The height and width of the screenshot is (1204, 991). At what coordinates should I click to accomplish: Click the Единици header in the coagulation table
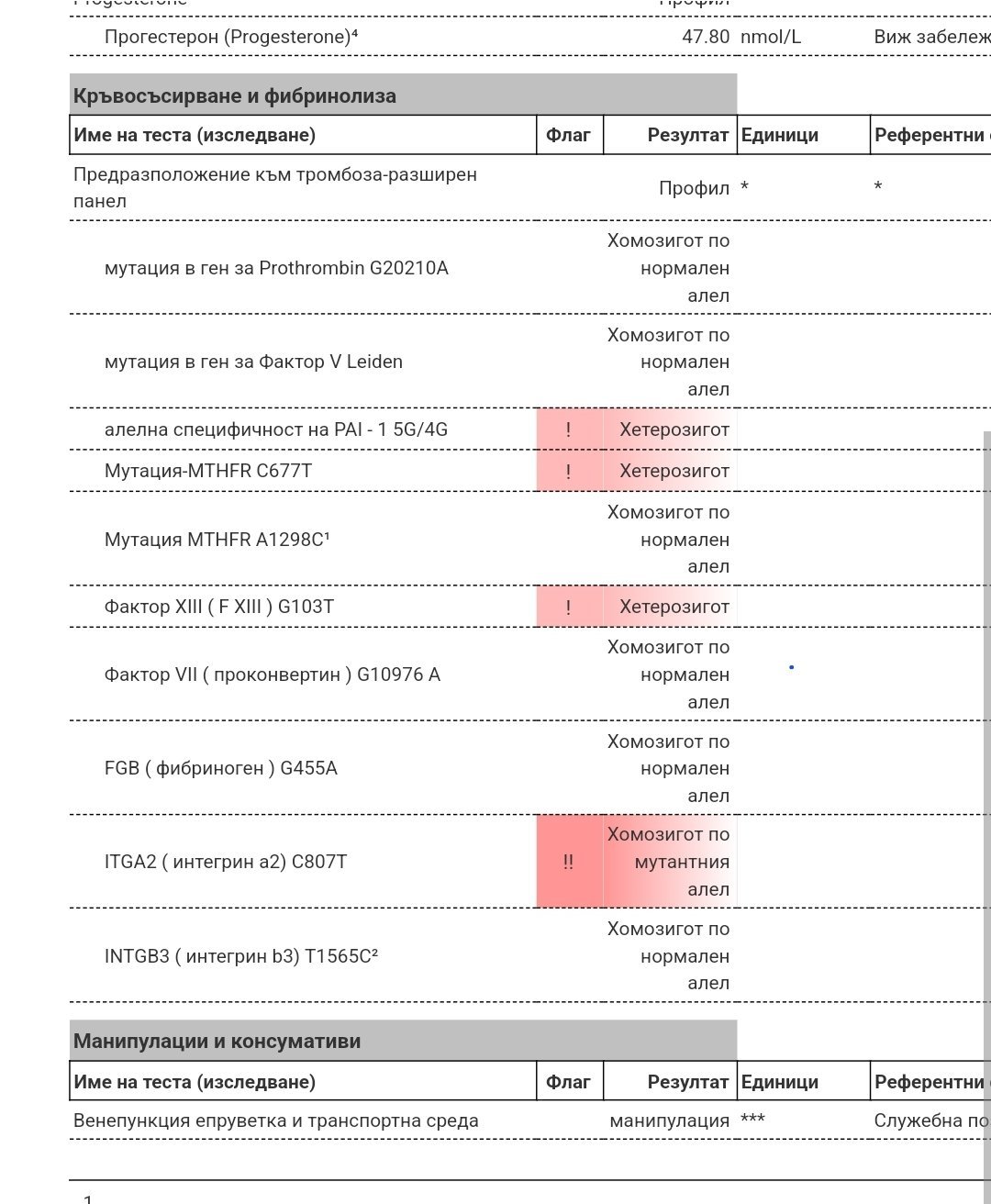(x=779, y=135)
